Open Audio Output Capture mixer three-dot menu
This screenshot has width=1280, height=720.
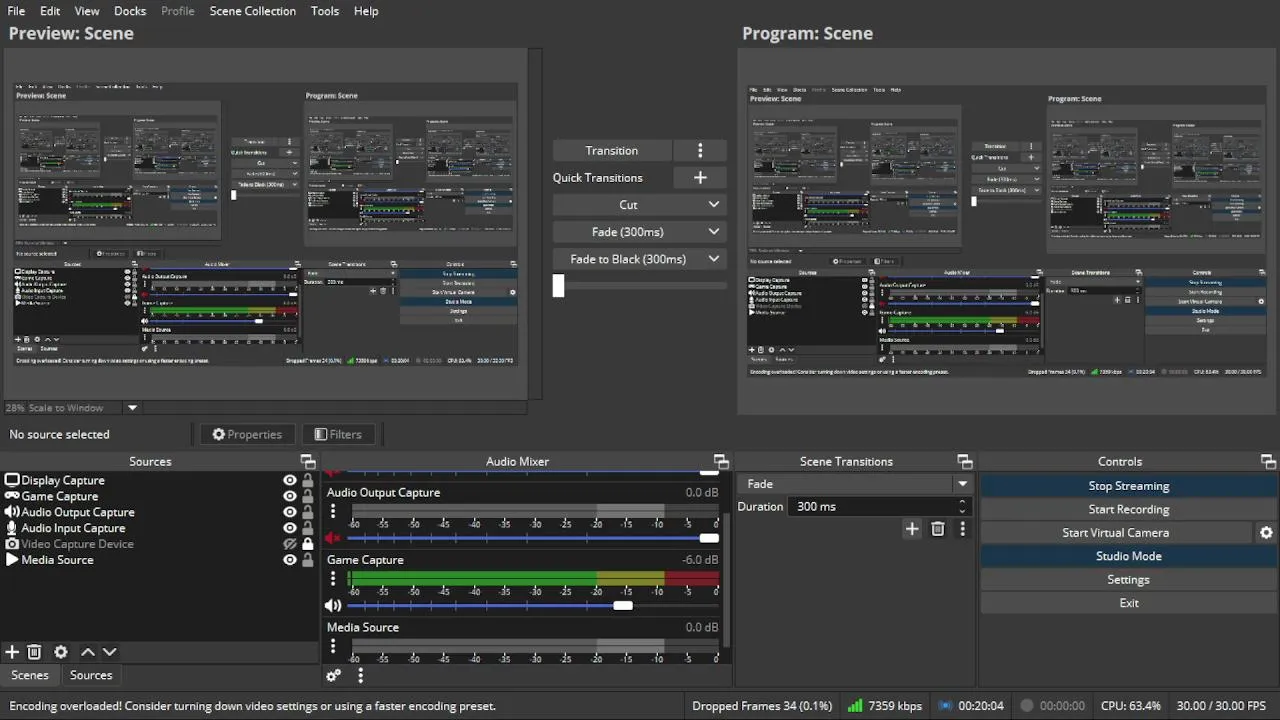click(x=333, y=511)
